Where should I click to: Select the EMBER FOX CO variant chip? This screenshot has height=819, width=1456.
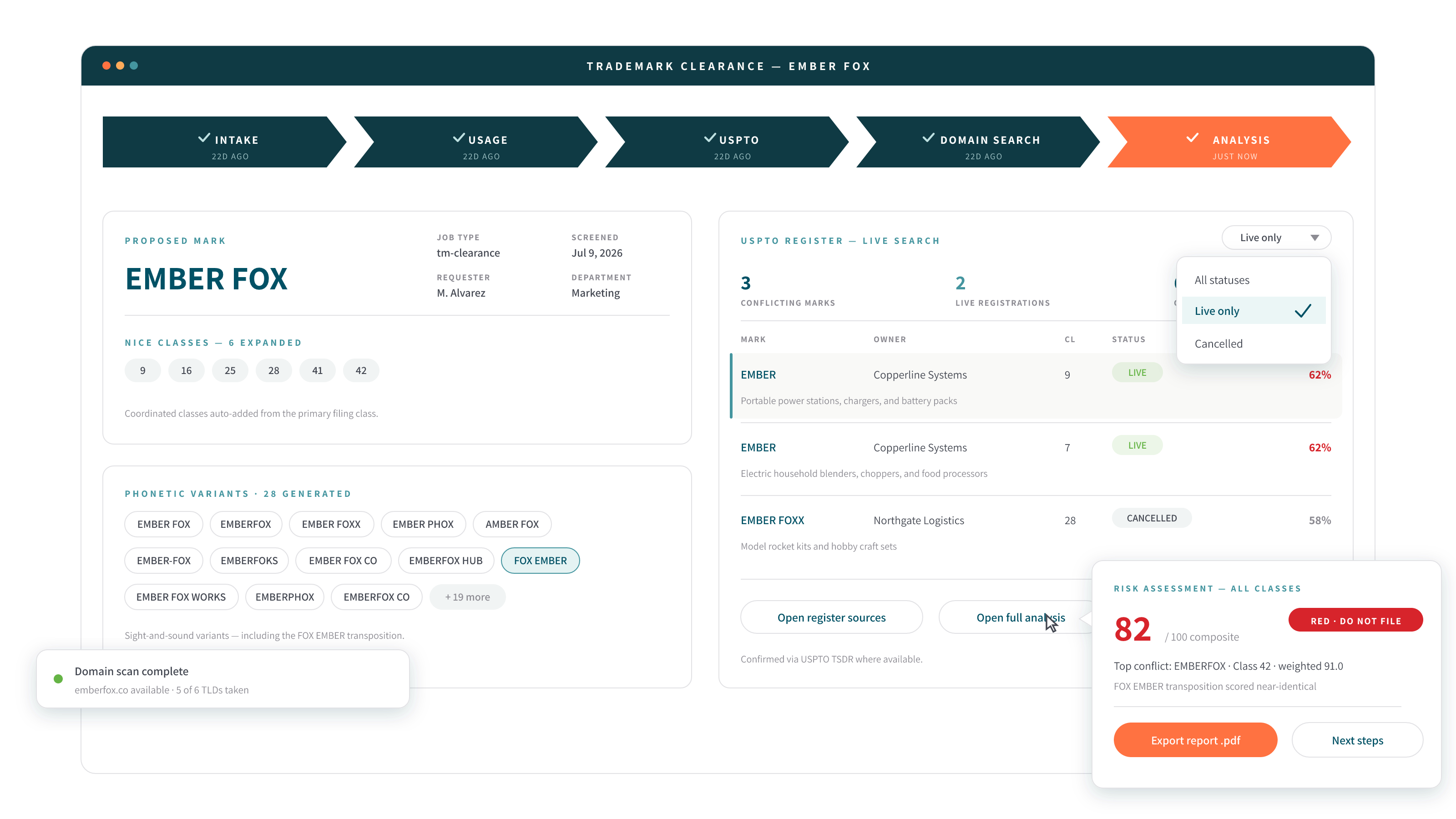point(343,560)
